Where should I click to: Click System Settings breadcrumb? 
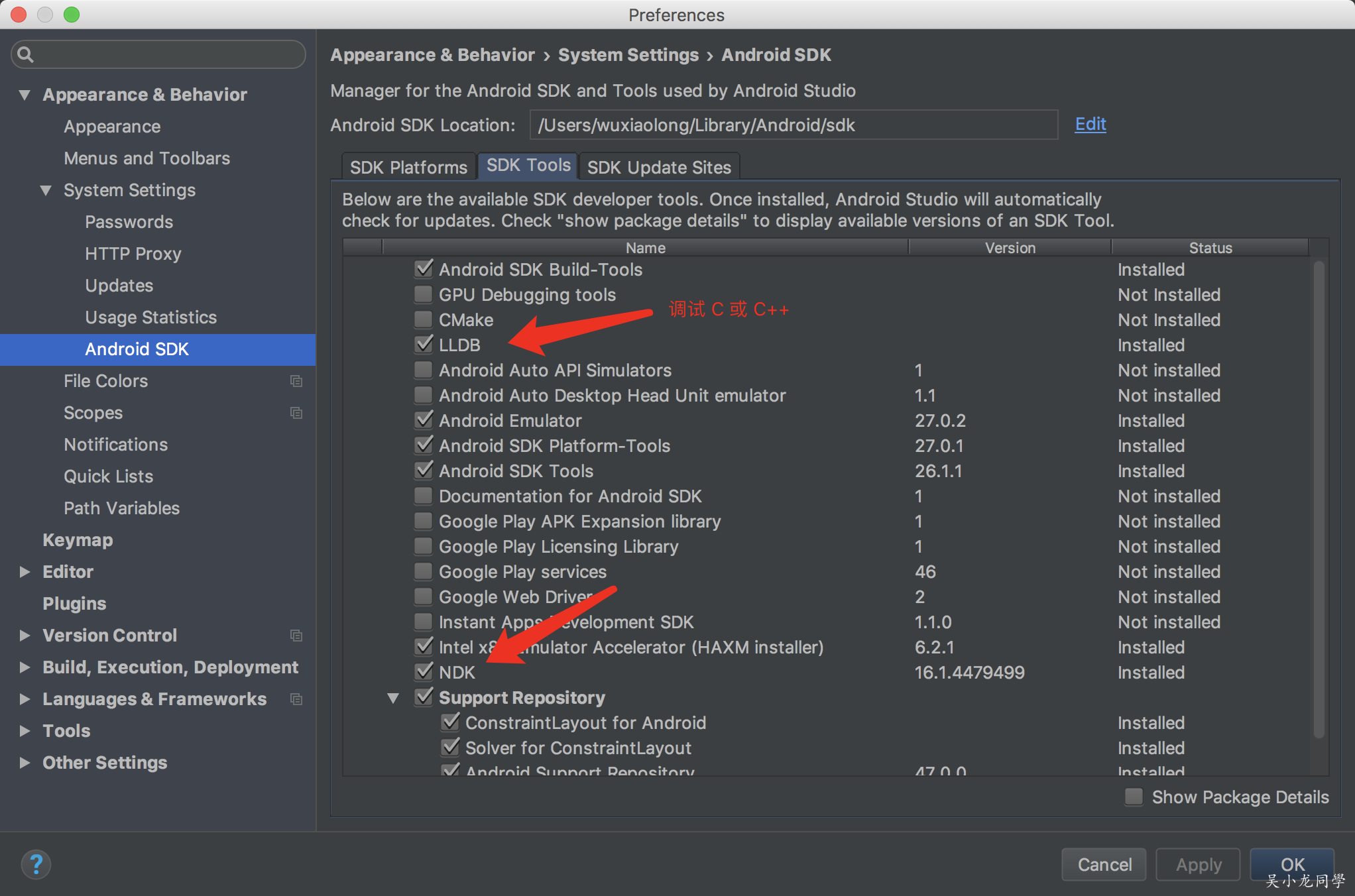click(628, 55)
